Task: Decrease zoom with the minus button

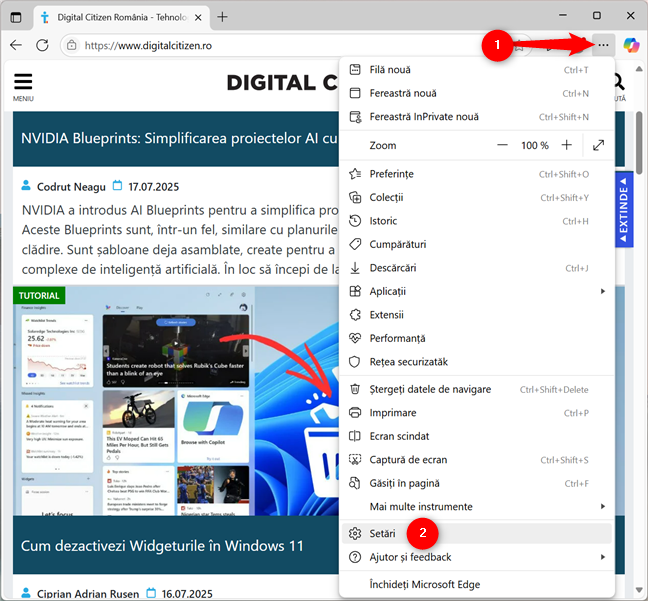Action: tap(503, 145)
